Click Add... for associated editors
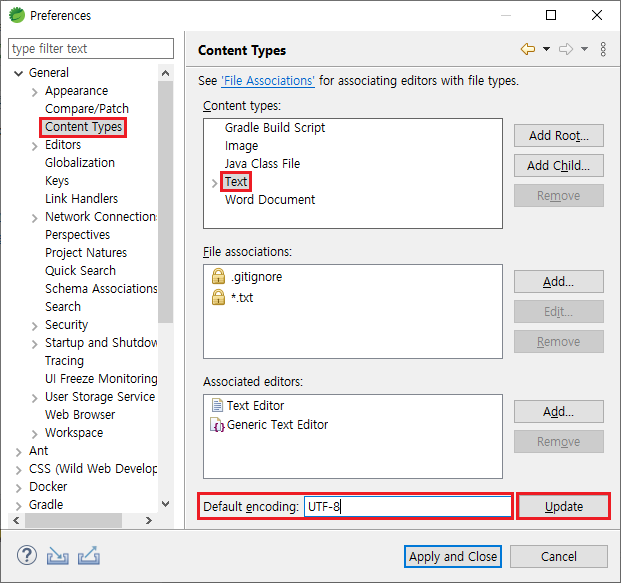 pyautogui.click(x=558, y=412)
